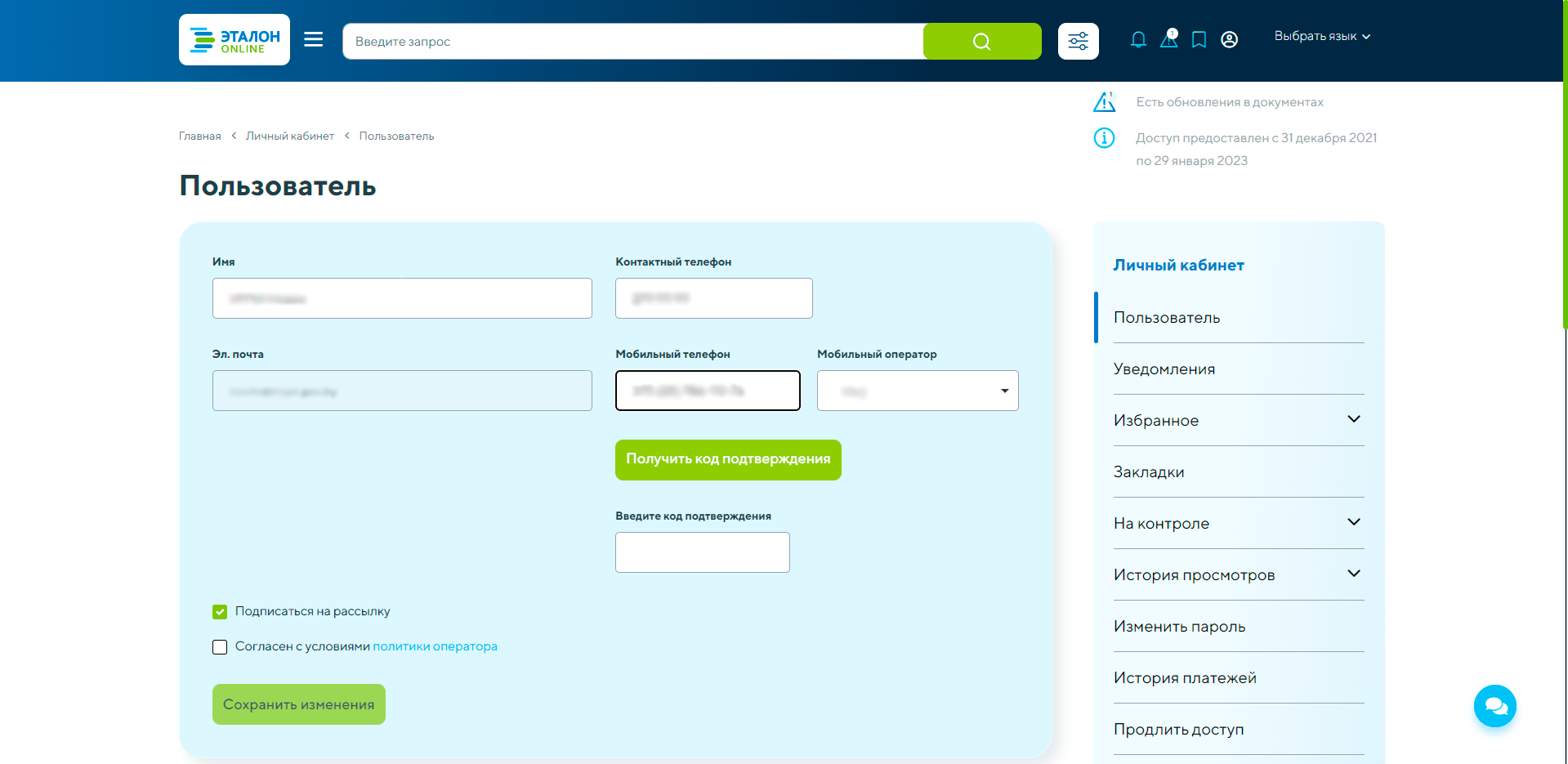Open the политики оператора link
Image resolution: width=1568 pixels, height=764 pixels.
pos(435,646)
